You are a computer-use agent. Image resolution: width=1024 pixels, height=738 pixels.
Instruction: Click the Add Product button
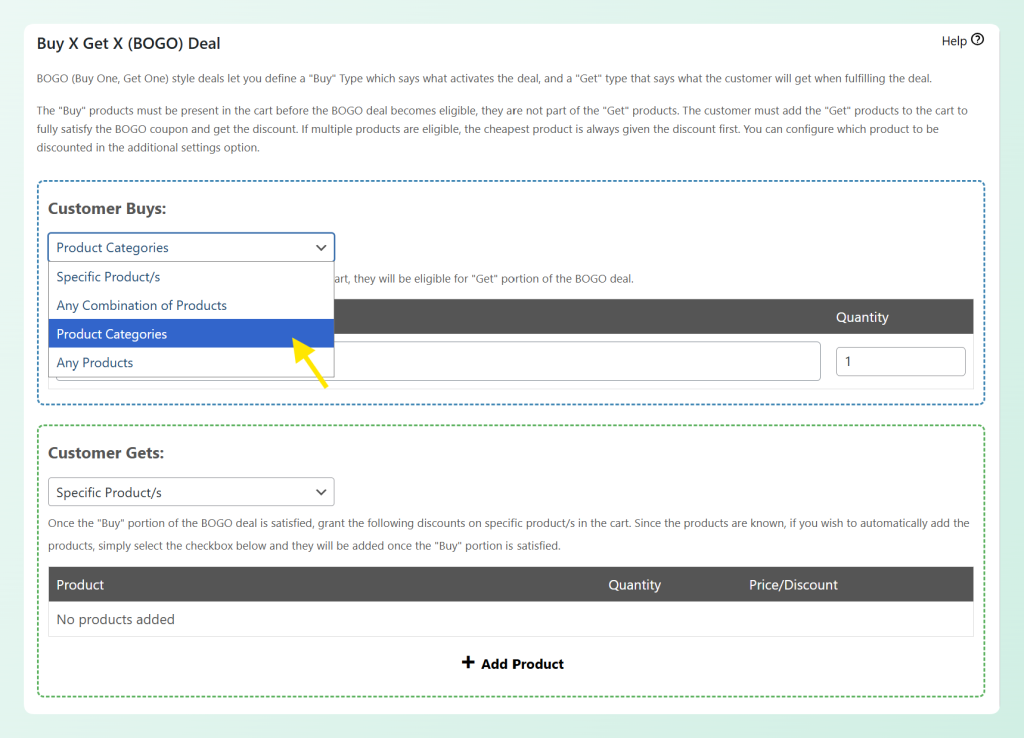(x=513, y=664)
